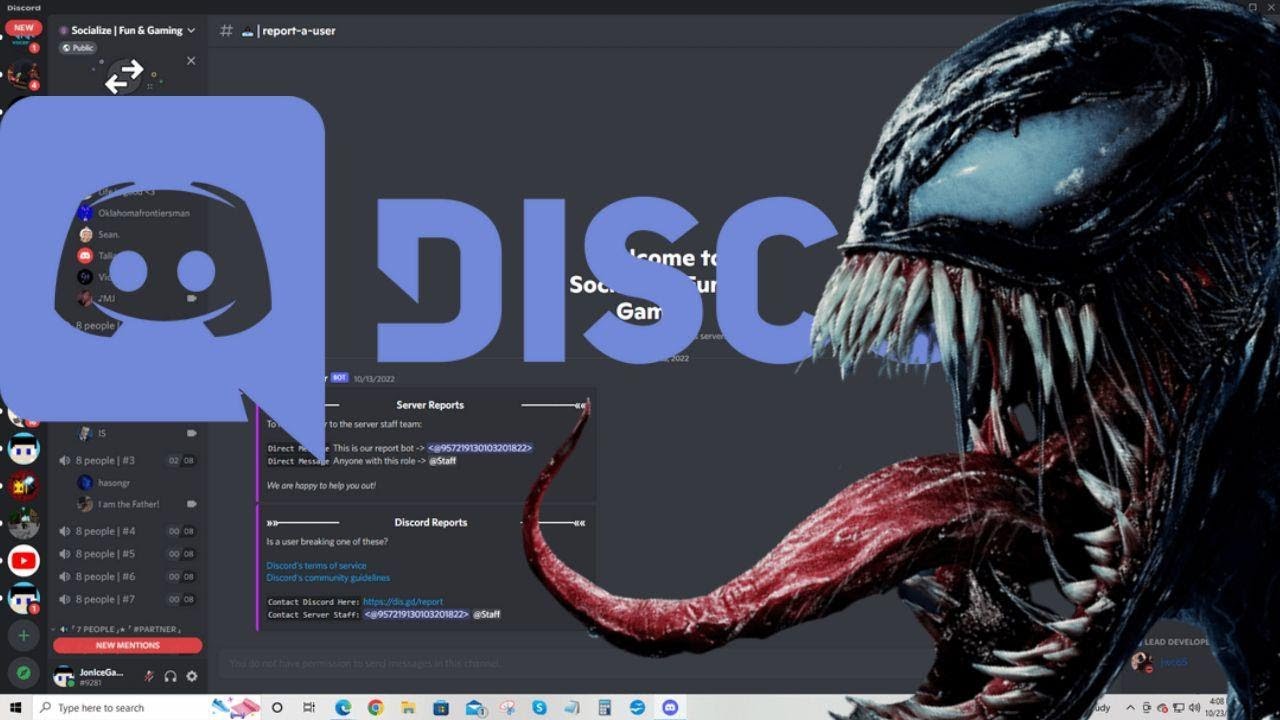Open the Mail app in taskbar
1280x720 pixels.
(474, 708)
